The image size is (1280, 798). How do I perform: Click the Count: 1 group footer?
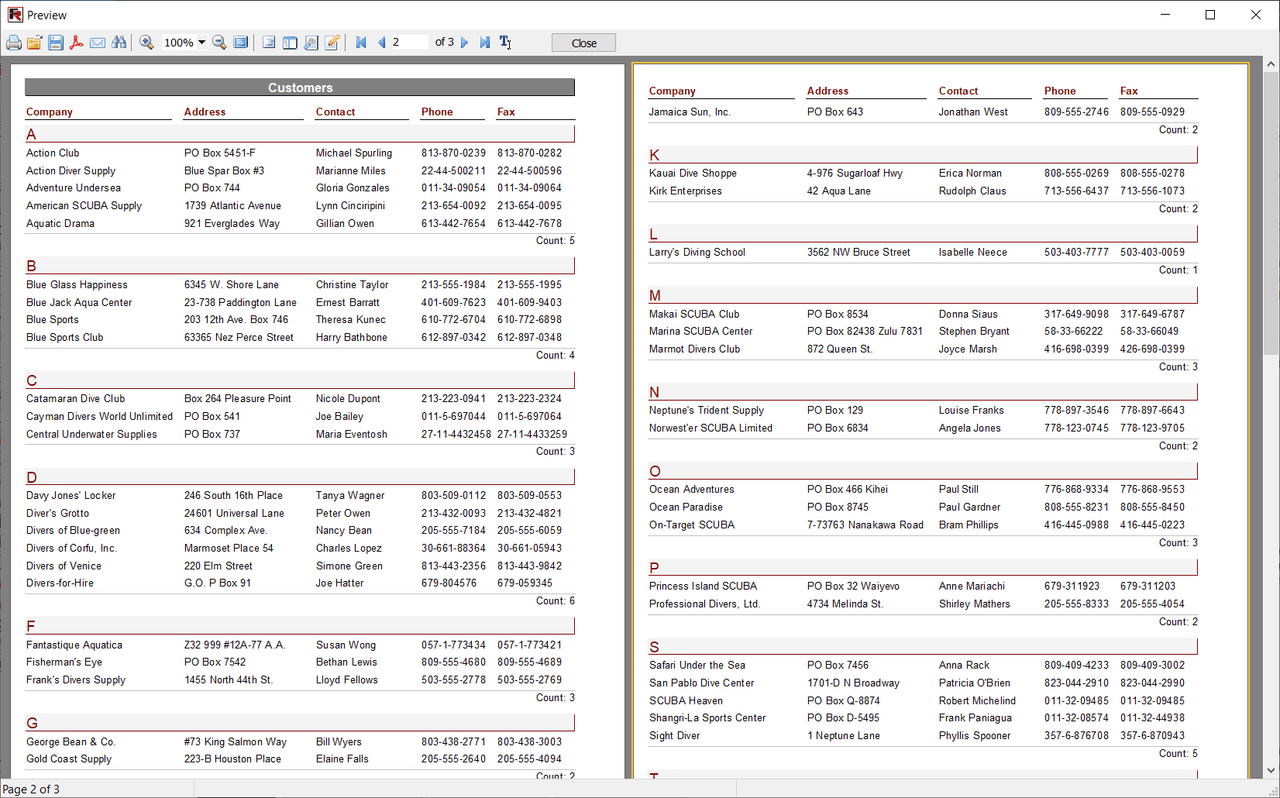(x=1178, y=270)
